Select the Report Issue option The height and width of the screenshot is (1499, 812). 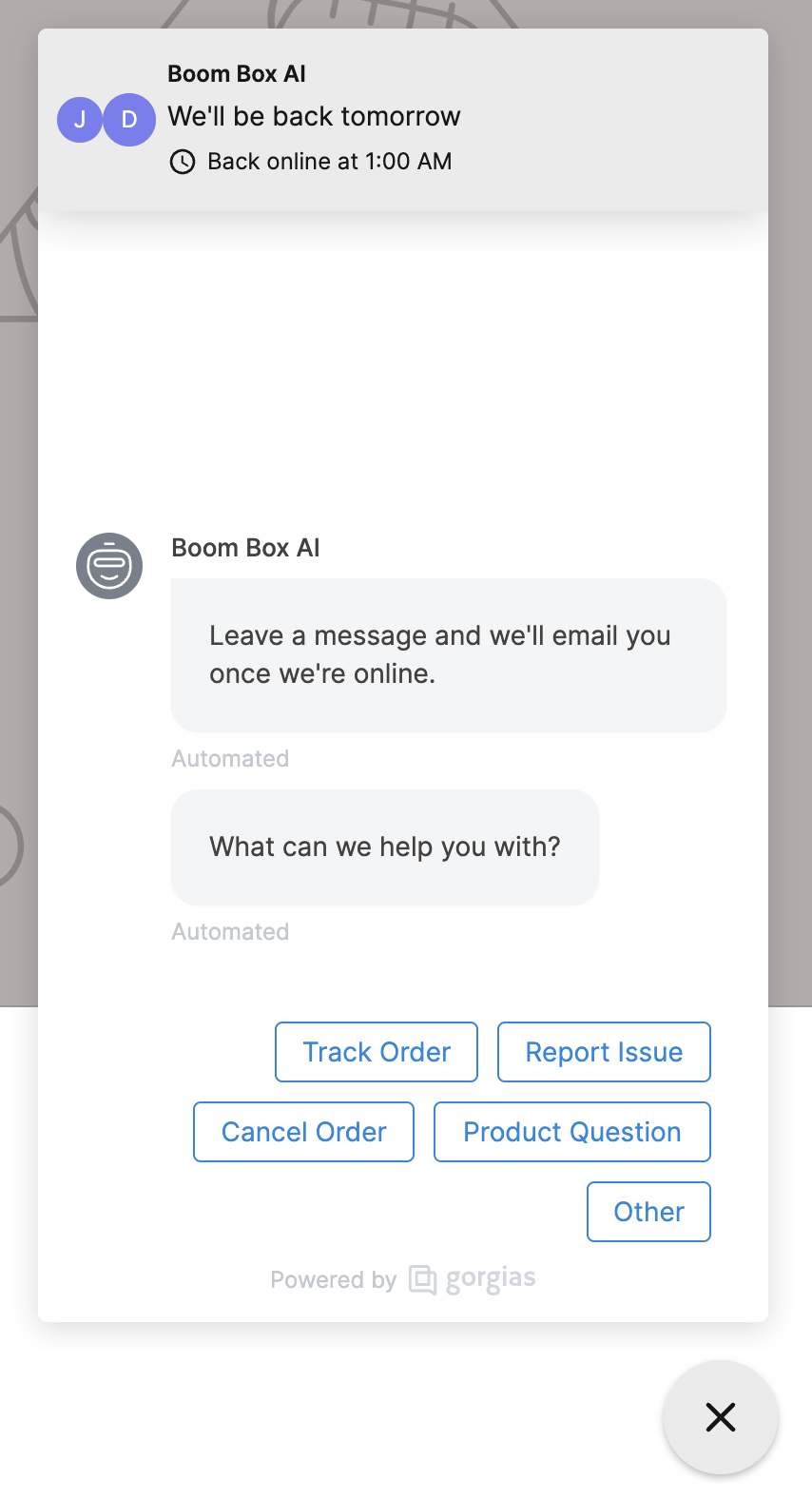point(604,1052)
